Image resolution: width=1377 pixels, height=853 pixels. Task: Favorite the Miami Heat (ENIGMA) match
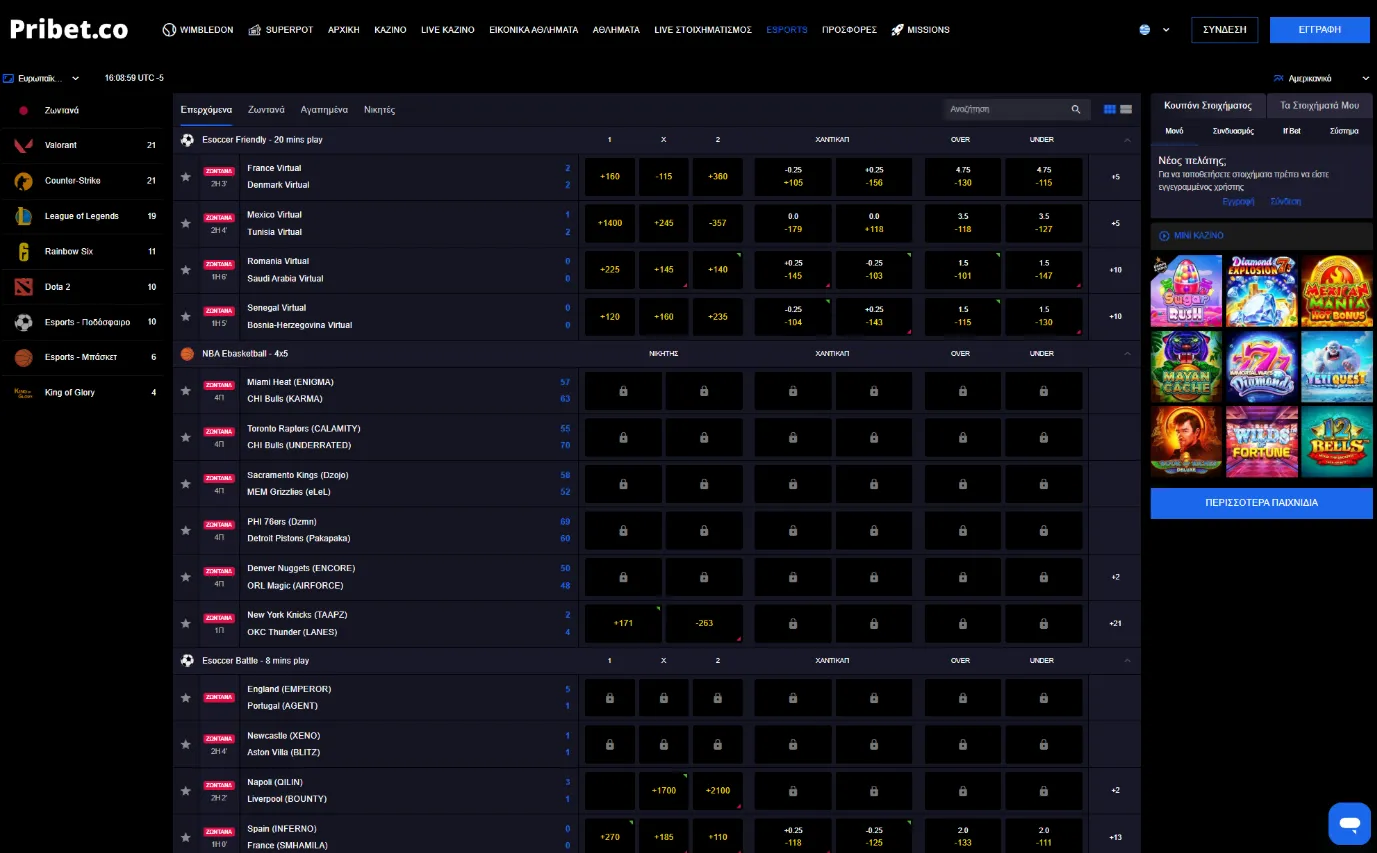click(x=185, y=391)
